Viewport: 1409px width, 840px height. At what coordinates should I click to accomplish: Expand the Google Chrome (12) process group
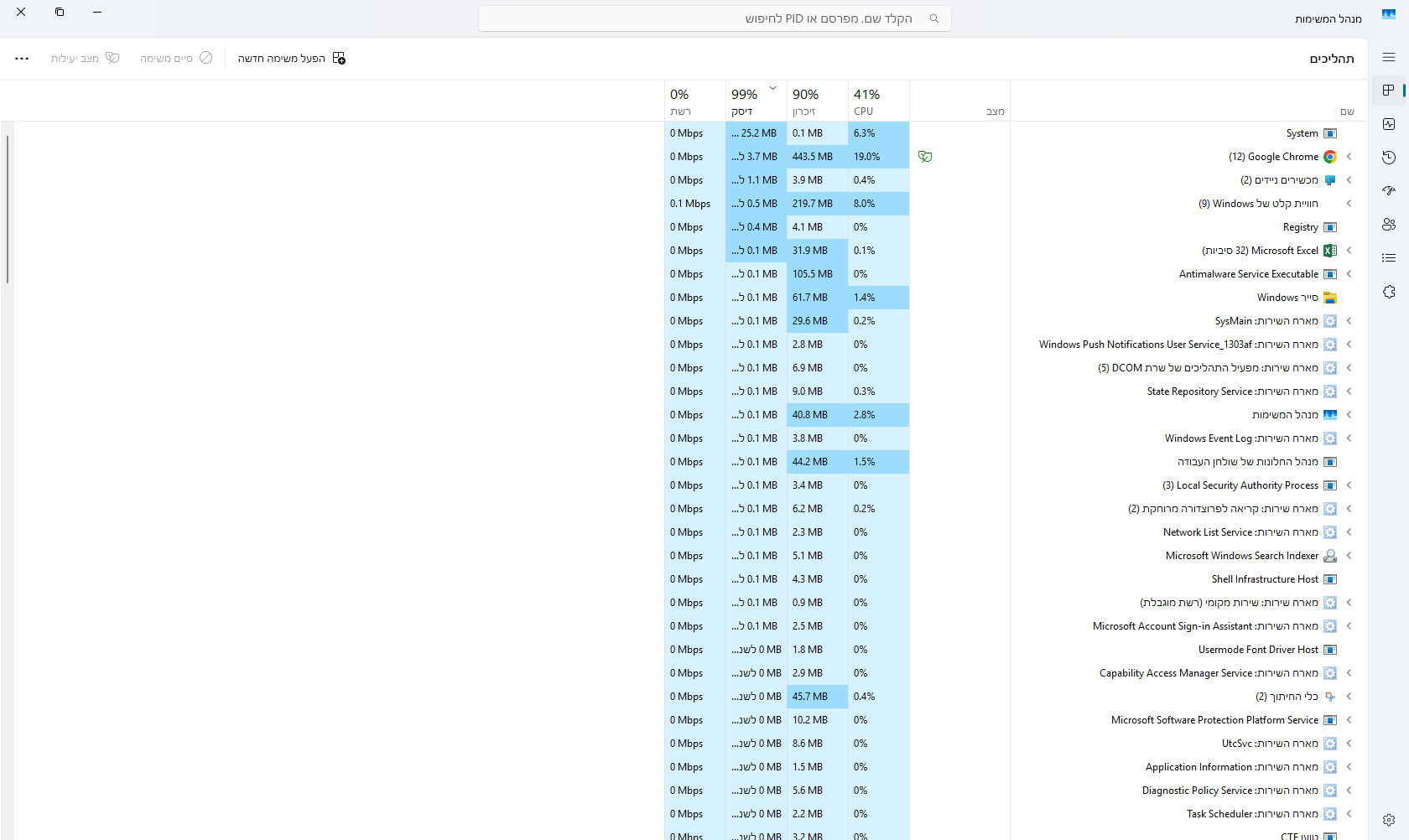[x=1349, y=157]
